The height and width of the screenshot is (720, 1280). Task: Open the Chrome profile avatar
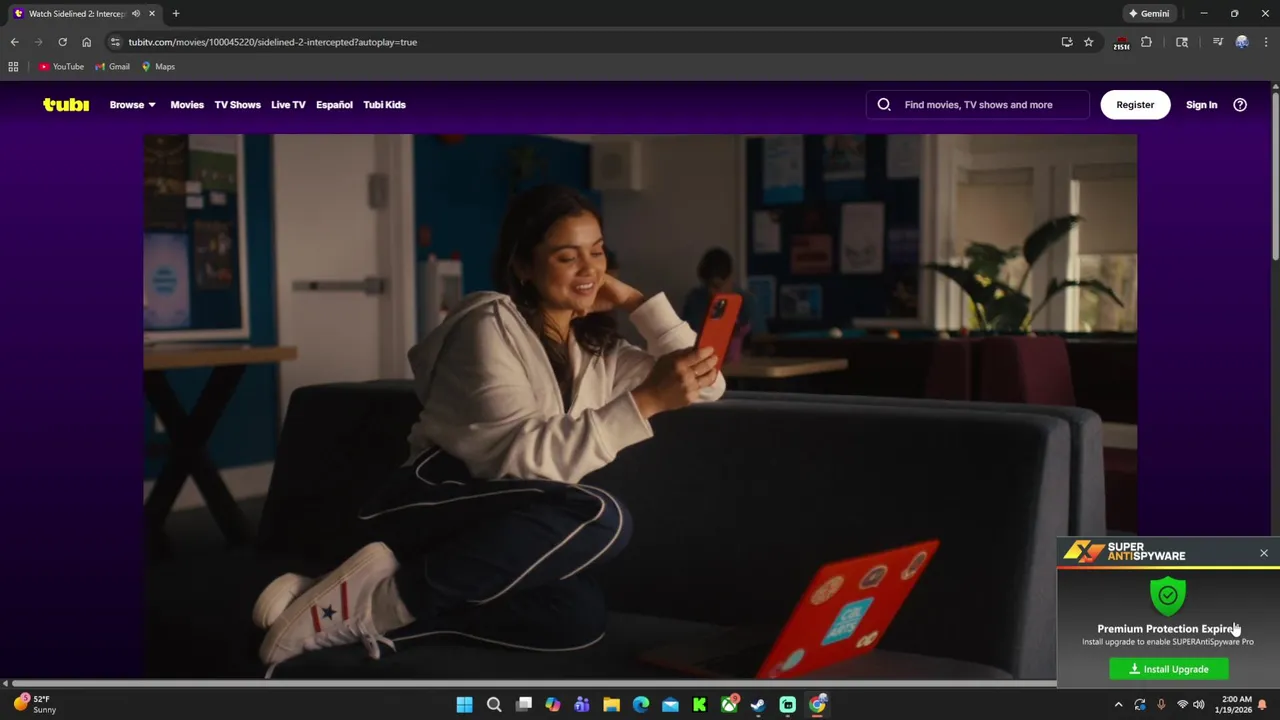tap(1242, 42)
